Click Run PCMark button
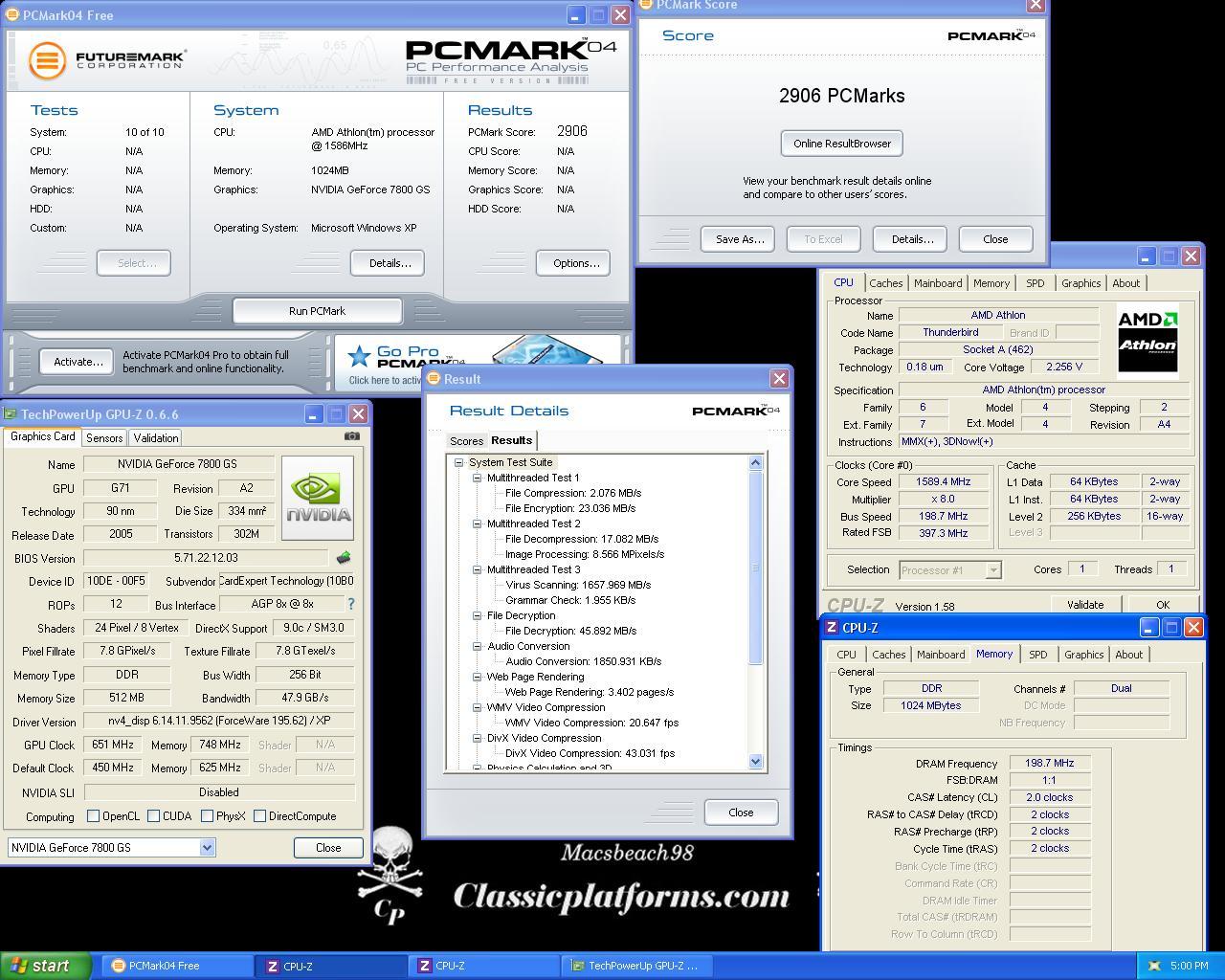The width and height of the screenshot is (1225, 980). click(318, 311)
